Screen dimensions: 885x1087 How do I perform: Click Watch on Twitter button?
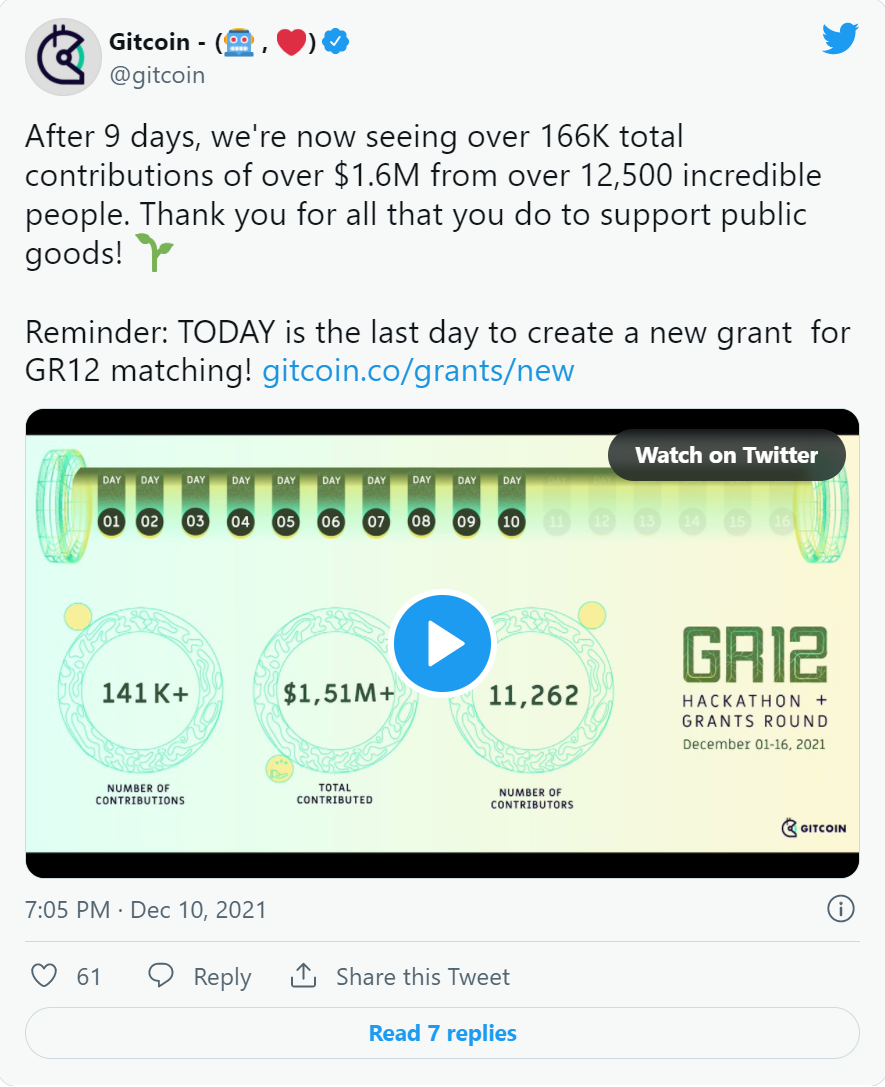(726, 455)
